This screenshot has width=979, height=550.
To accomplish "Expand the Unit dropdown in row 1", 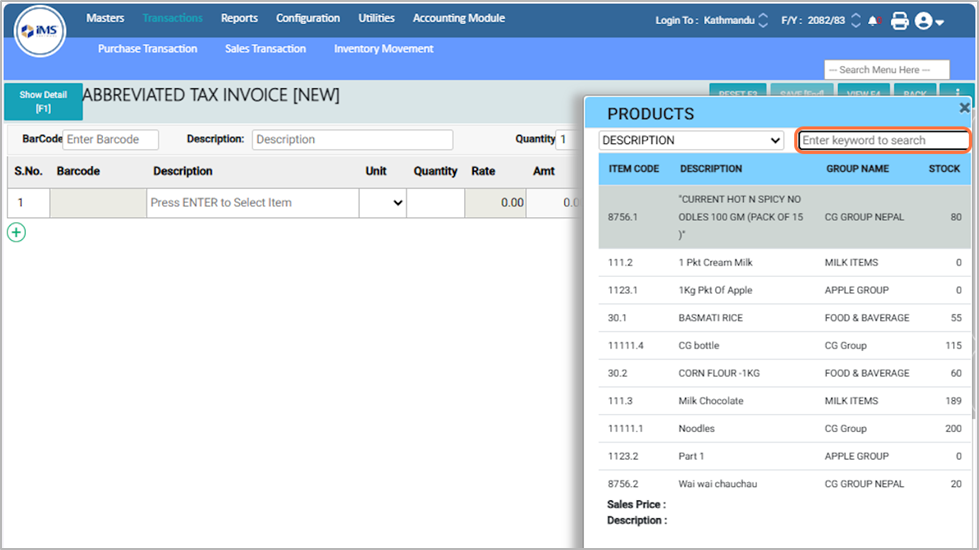I will click(384, 203).
